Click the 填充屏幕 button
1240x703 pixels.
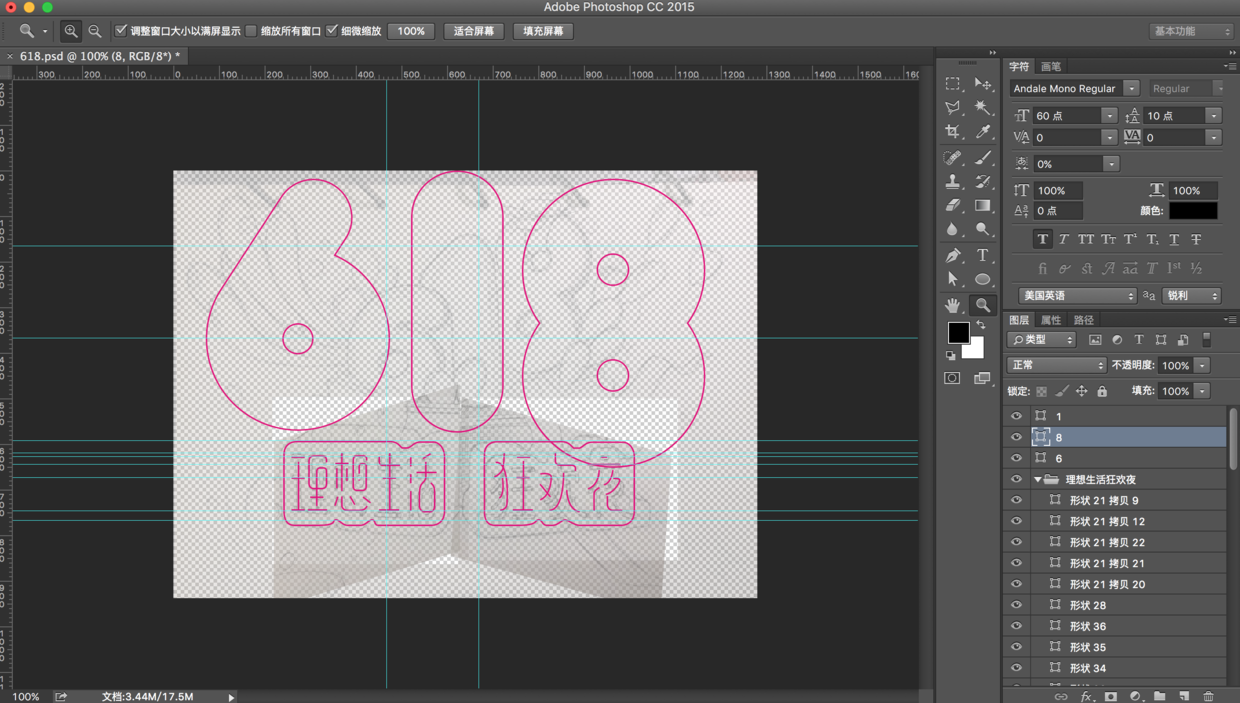(x=544, y=31)
